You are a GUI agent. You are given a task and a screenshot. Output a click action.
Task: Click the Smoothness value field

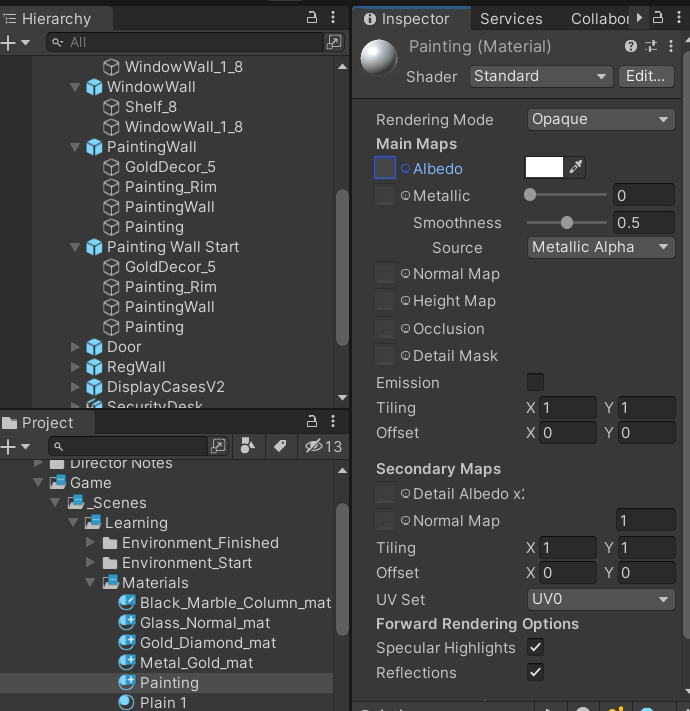tap(644, 222)
